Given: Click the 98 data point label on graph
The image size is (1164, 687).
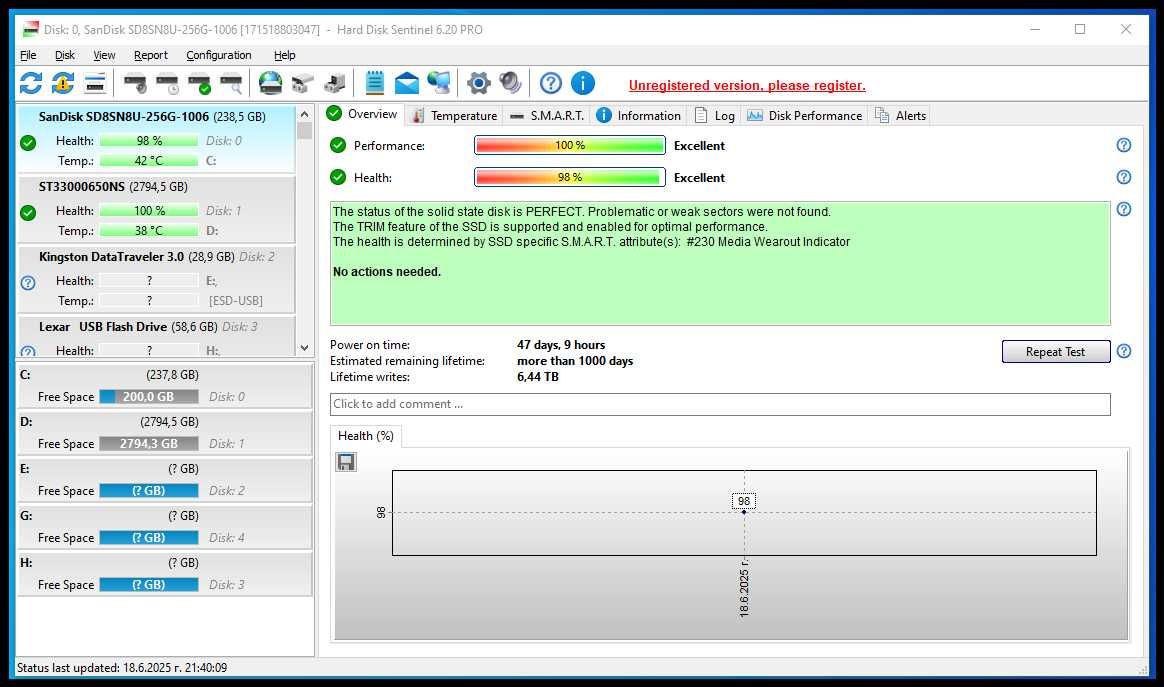Looking at the screenshot, I should (x=744, y=501).
